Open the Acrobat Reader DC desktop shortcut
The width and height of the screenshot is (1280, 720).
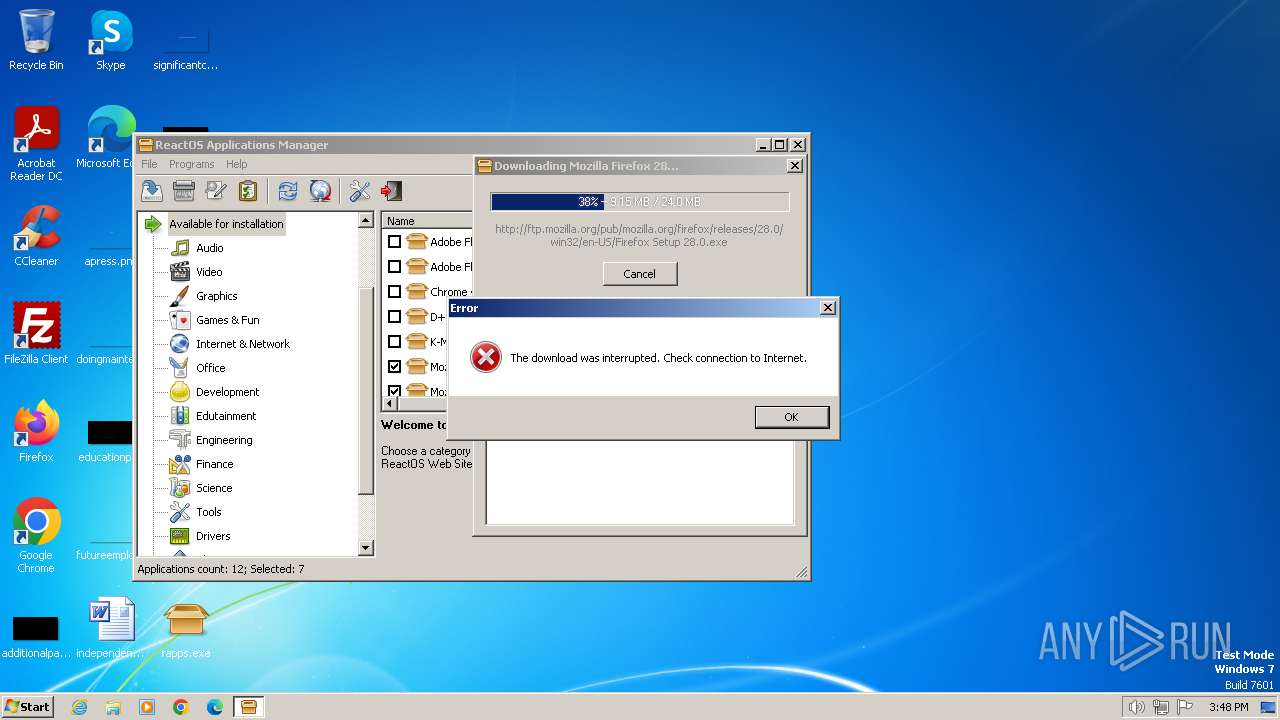pyautogui.click(x=36, y=144)
